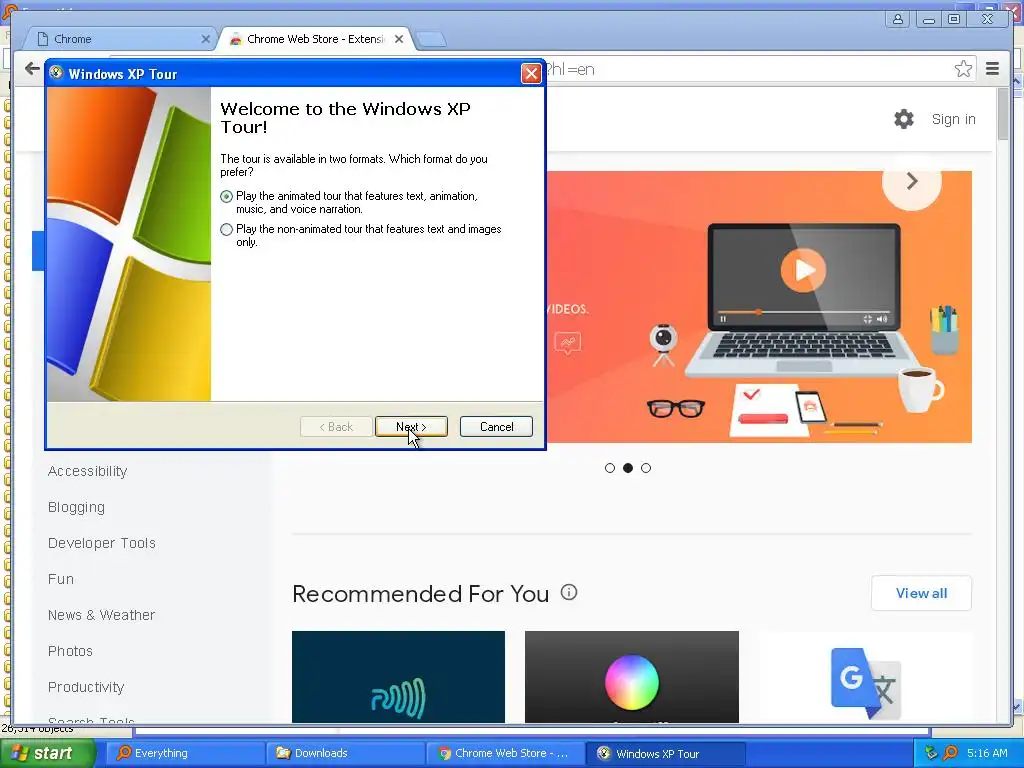Select the first carousel dot
This screenshot has width=1024, height=768.
pyautogui.click(x=610, y=468)
